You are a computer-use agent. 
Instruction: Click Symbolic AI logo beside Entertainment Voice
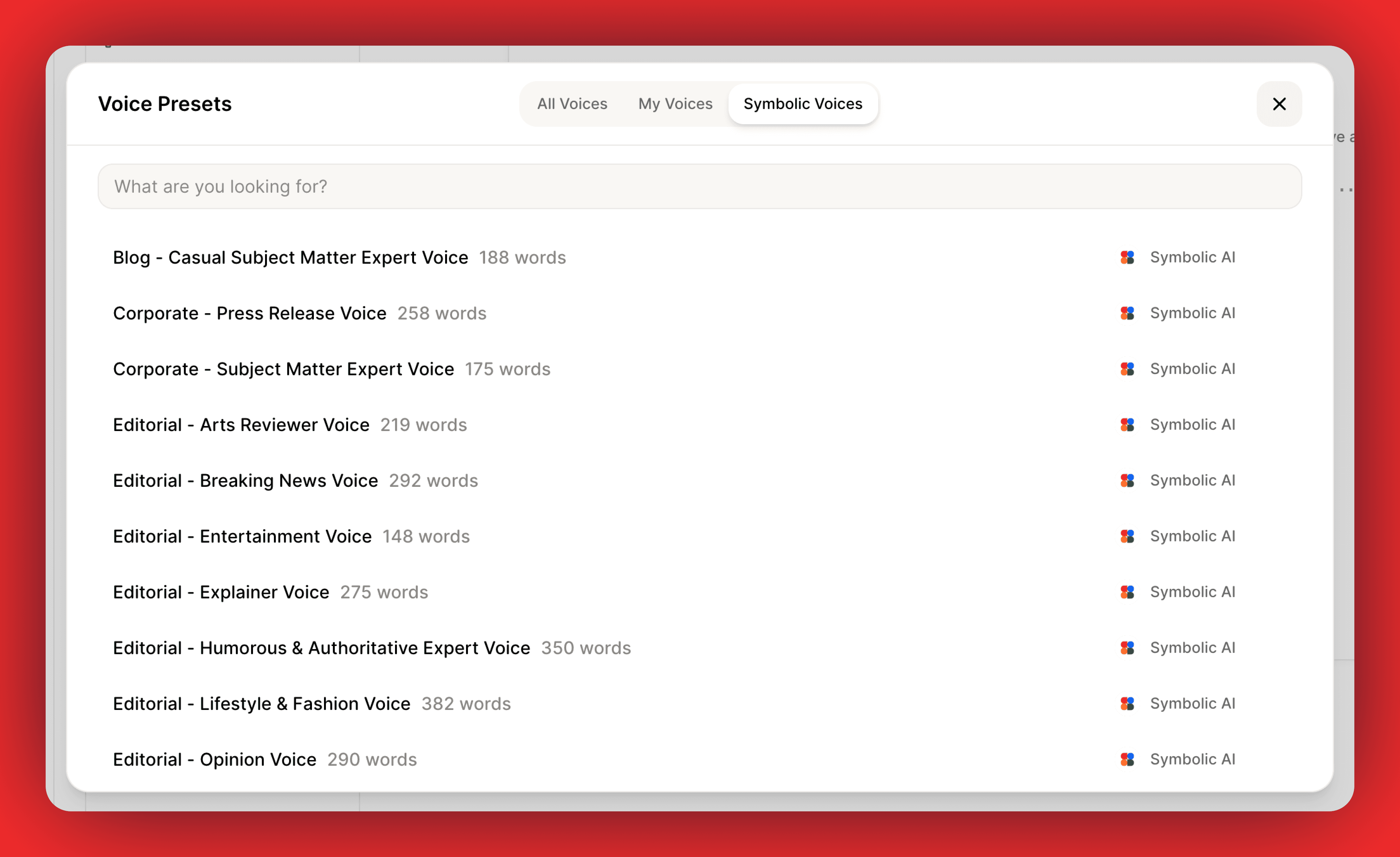point(1127,536)
